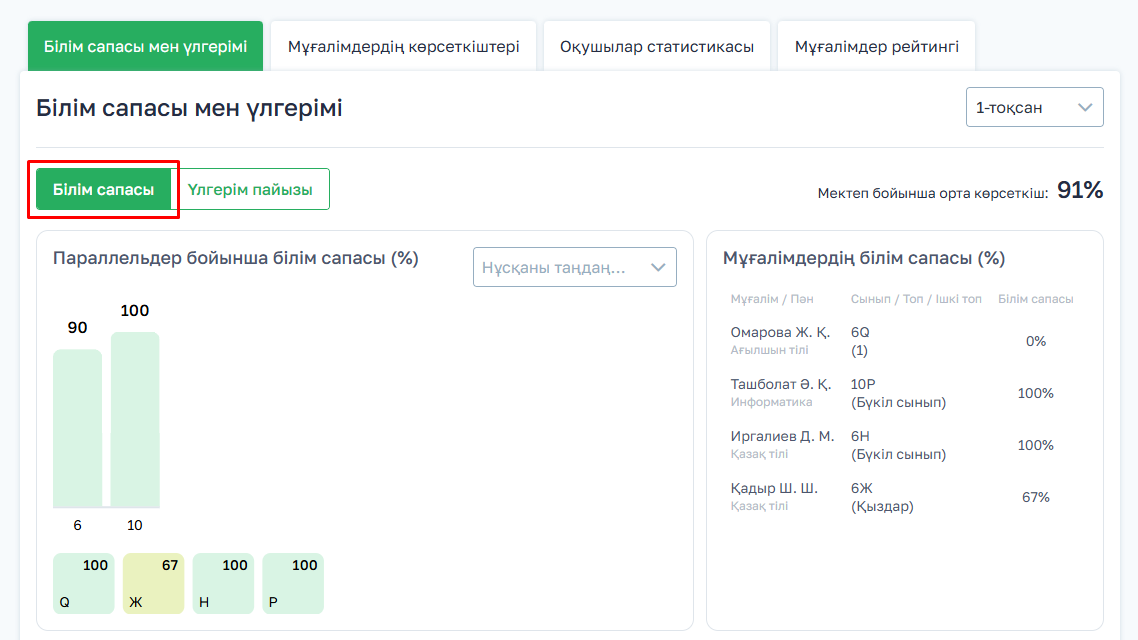Select the yellow Ж class tile with 67
Viewport: 1138px width, 640px height.
(153, 583)
